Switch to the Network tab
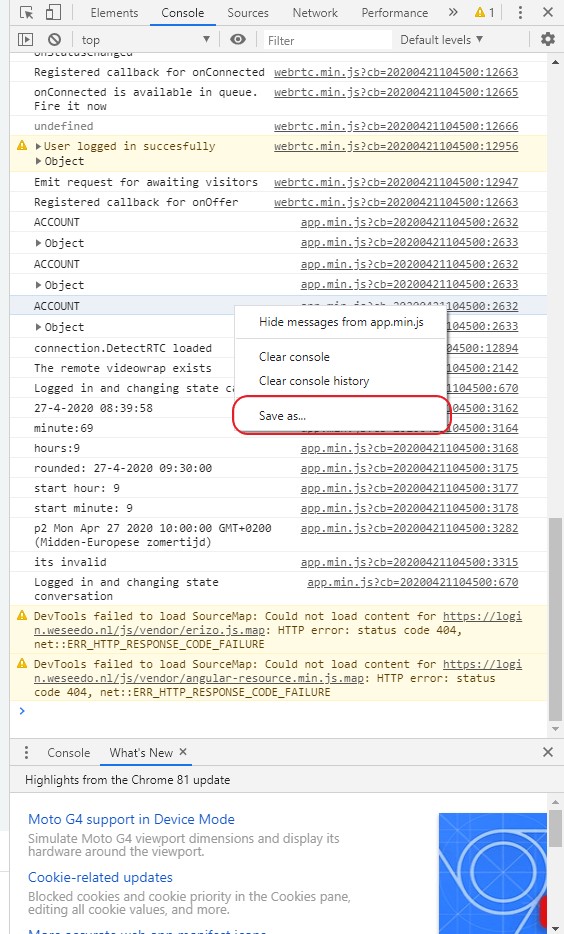The width and height of the screenshot is (564, 934). click(x=315, y=13)
